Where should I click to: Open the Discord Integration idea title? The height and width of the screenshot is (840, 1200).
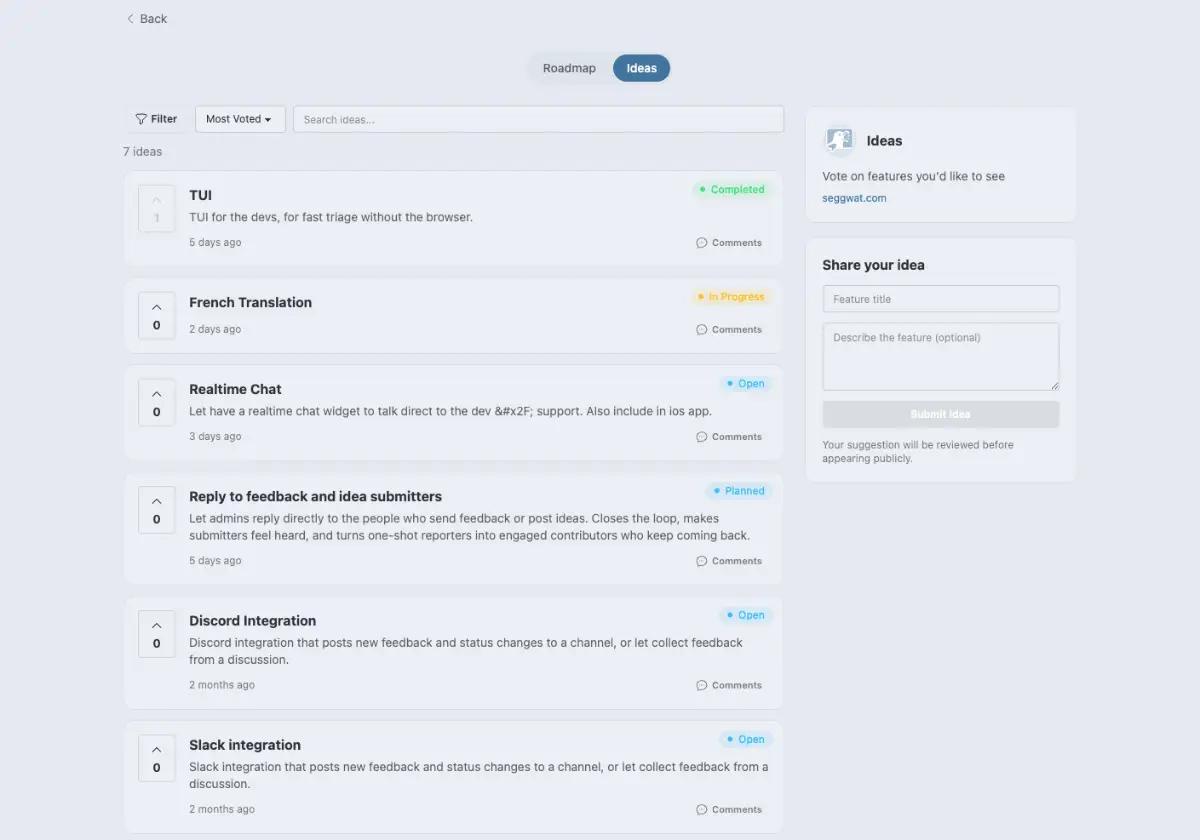[252, 620]
